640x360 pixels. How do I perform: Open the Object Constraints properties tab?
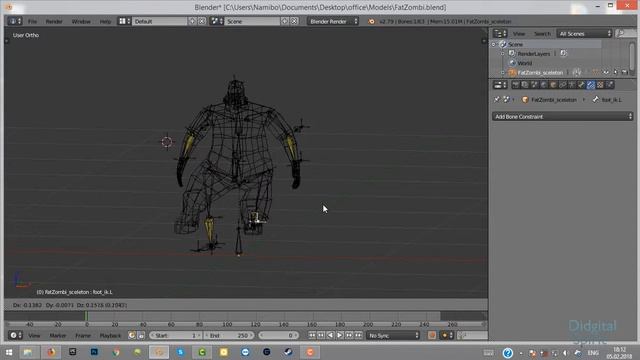click(x=562, y=85)
